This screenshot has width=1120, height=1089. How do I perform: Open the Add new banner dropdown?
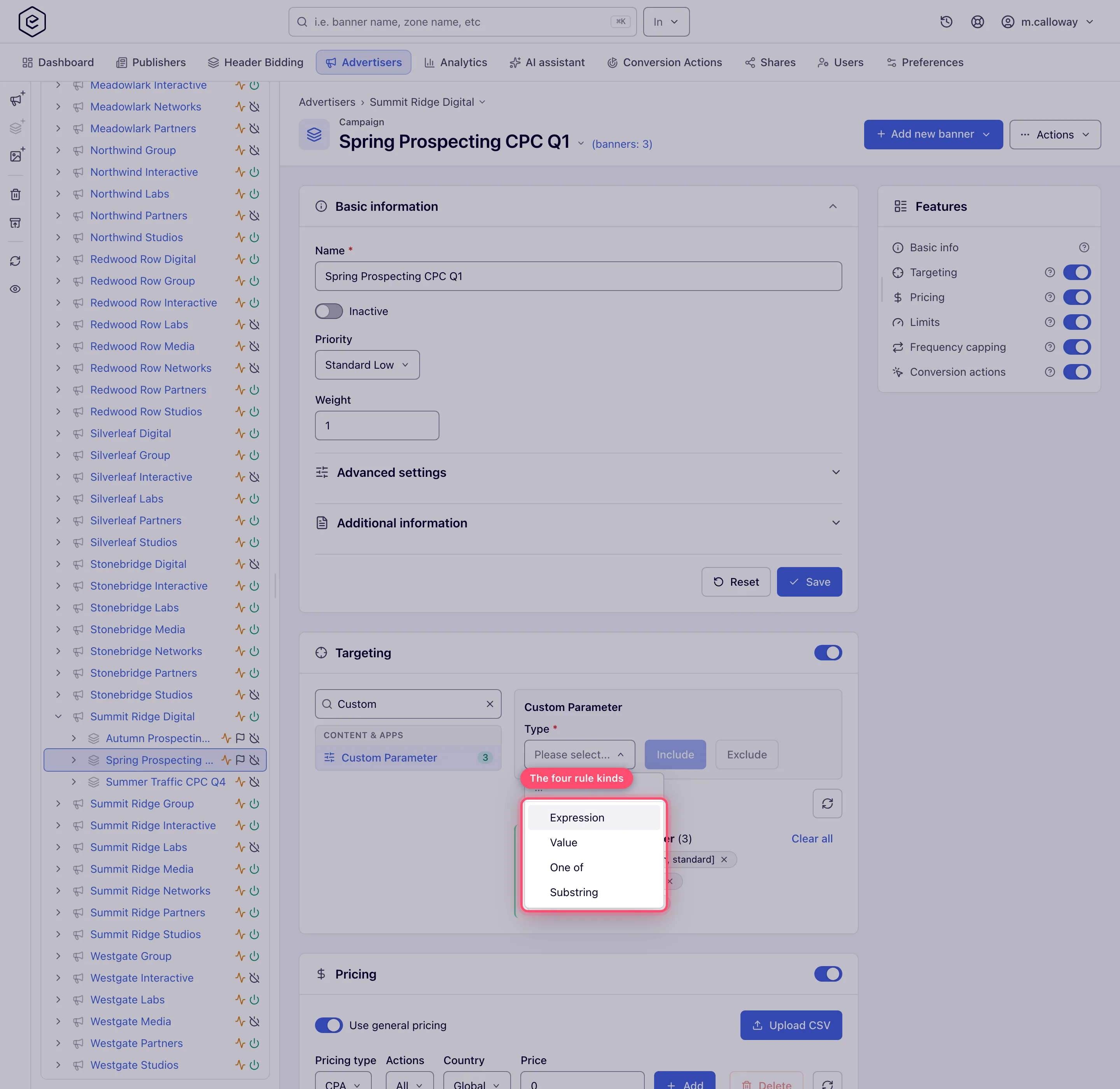coord(933,135)
